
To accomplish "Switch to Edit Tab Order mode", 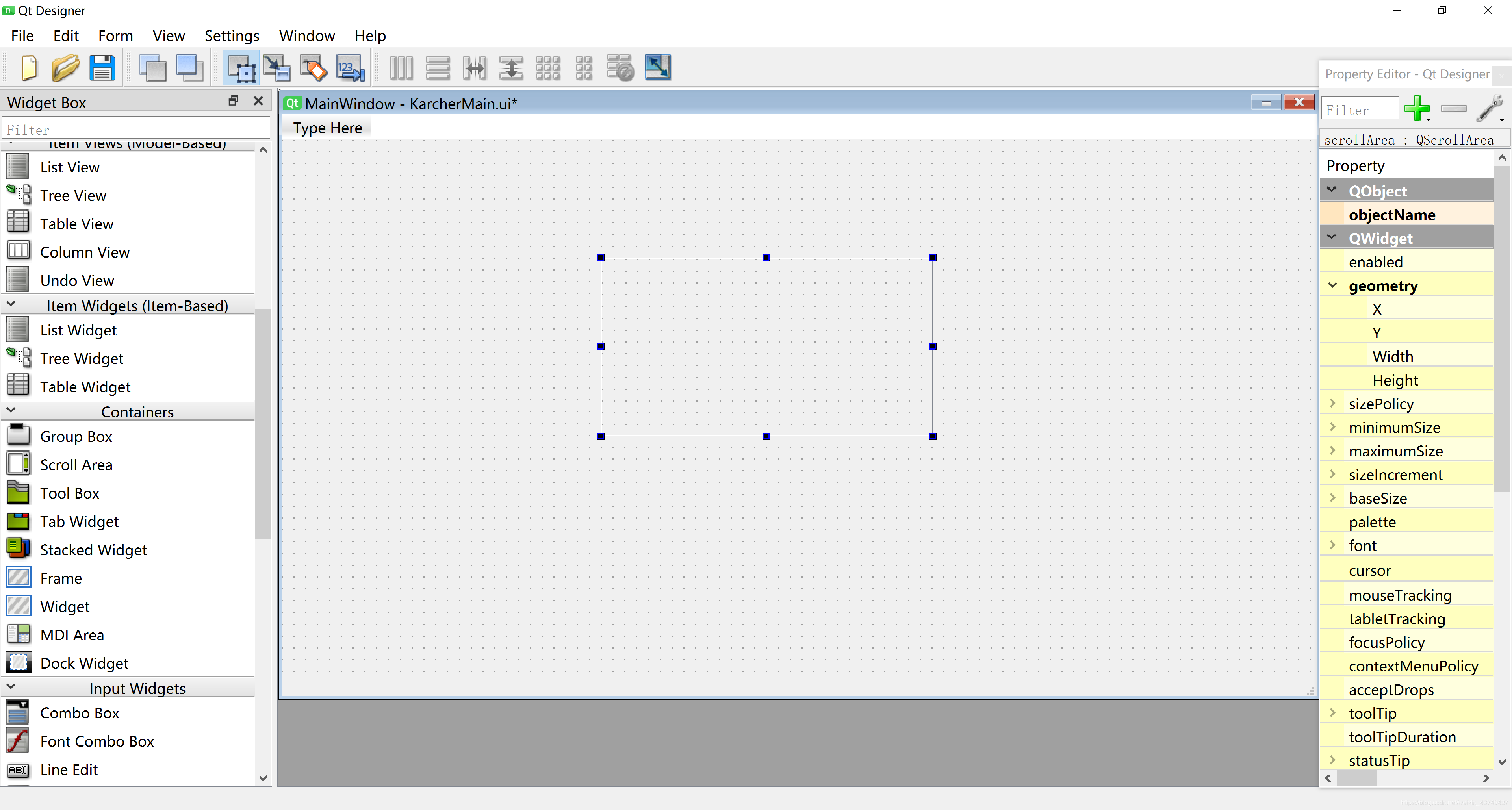I will click(351, 68).
